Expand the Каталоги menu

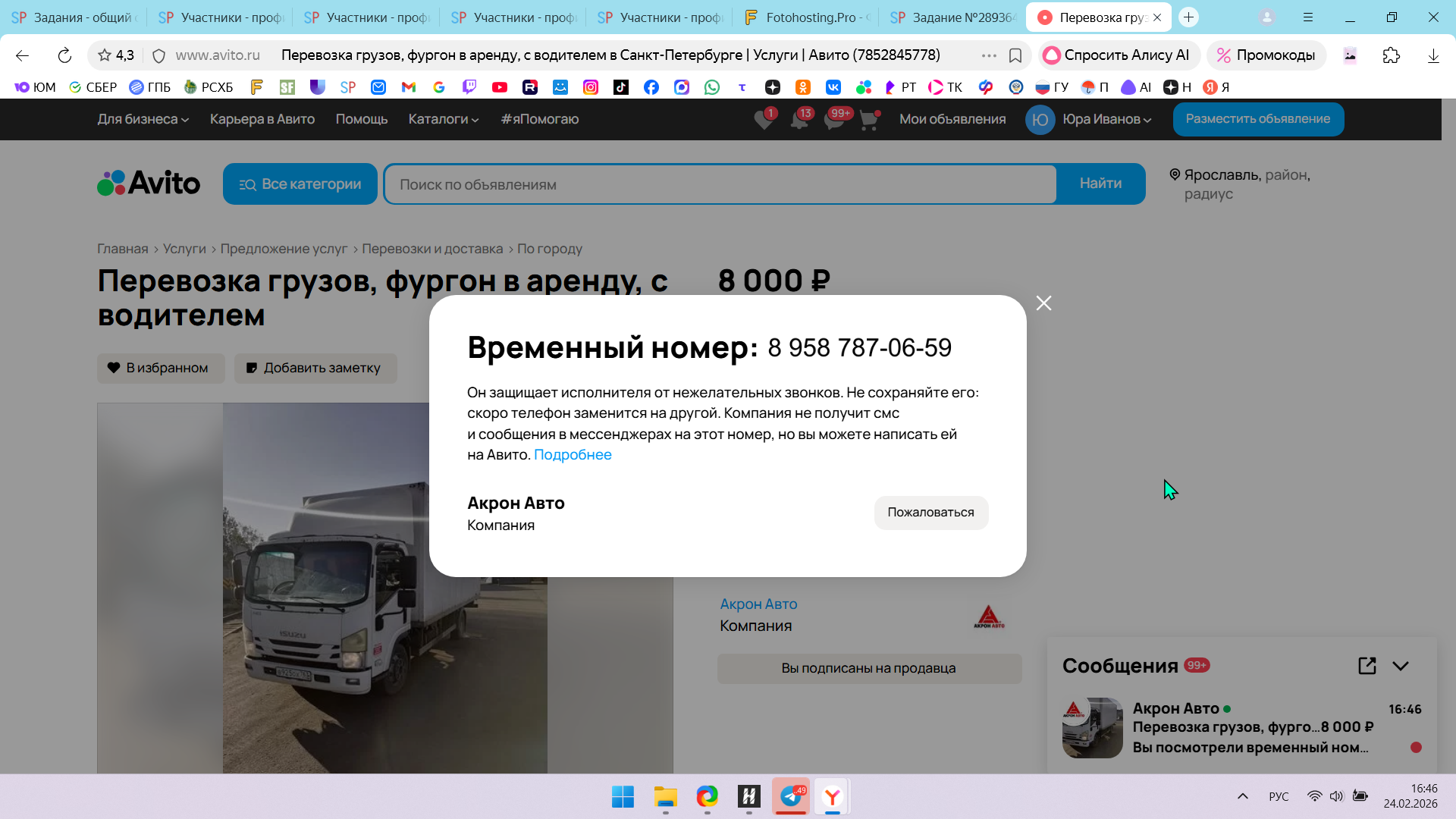coord(443,119)
